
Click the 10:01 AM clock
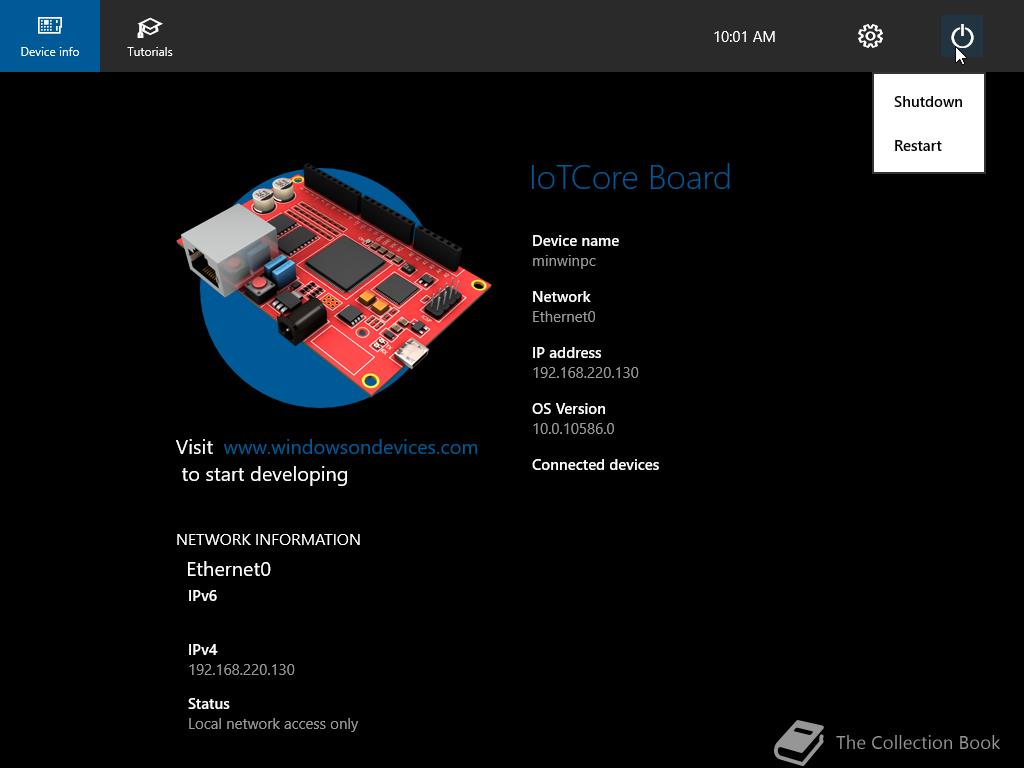pyautogui.click(x=744, y=37)
